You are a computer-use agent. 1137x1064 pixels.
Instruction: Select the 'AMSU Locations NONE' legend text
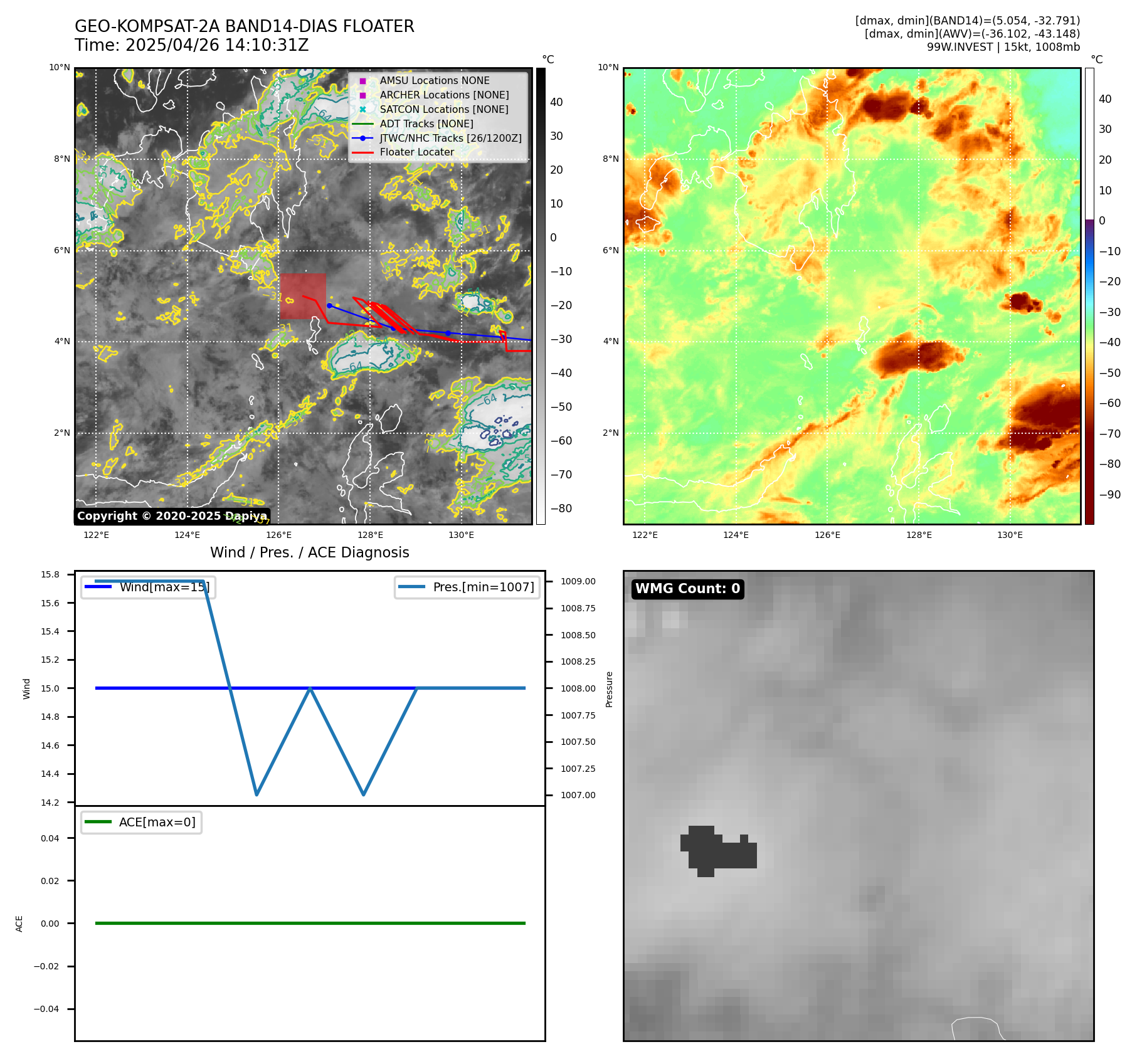435,81
